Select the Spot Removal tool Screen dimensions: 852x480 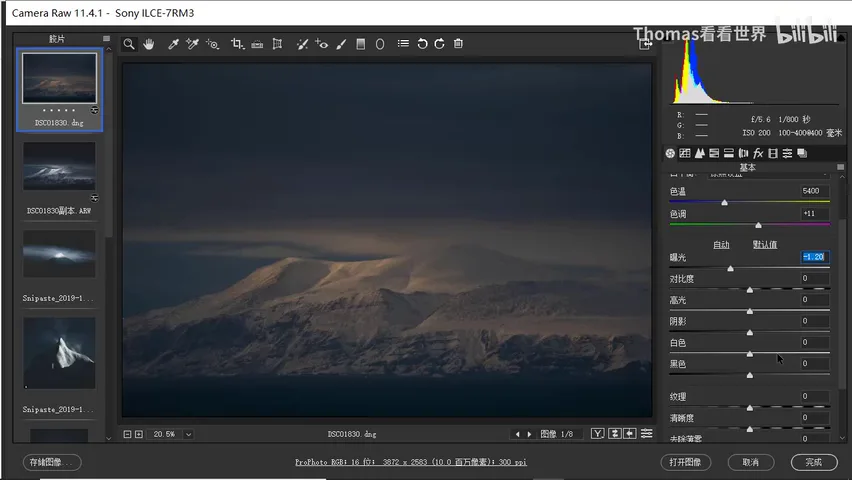coord(302,44)
